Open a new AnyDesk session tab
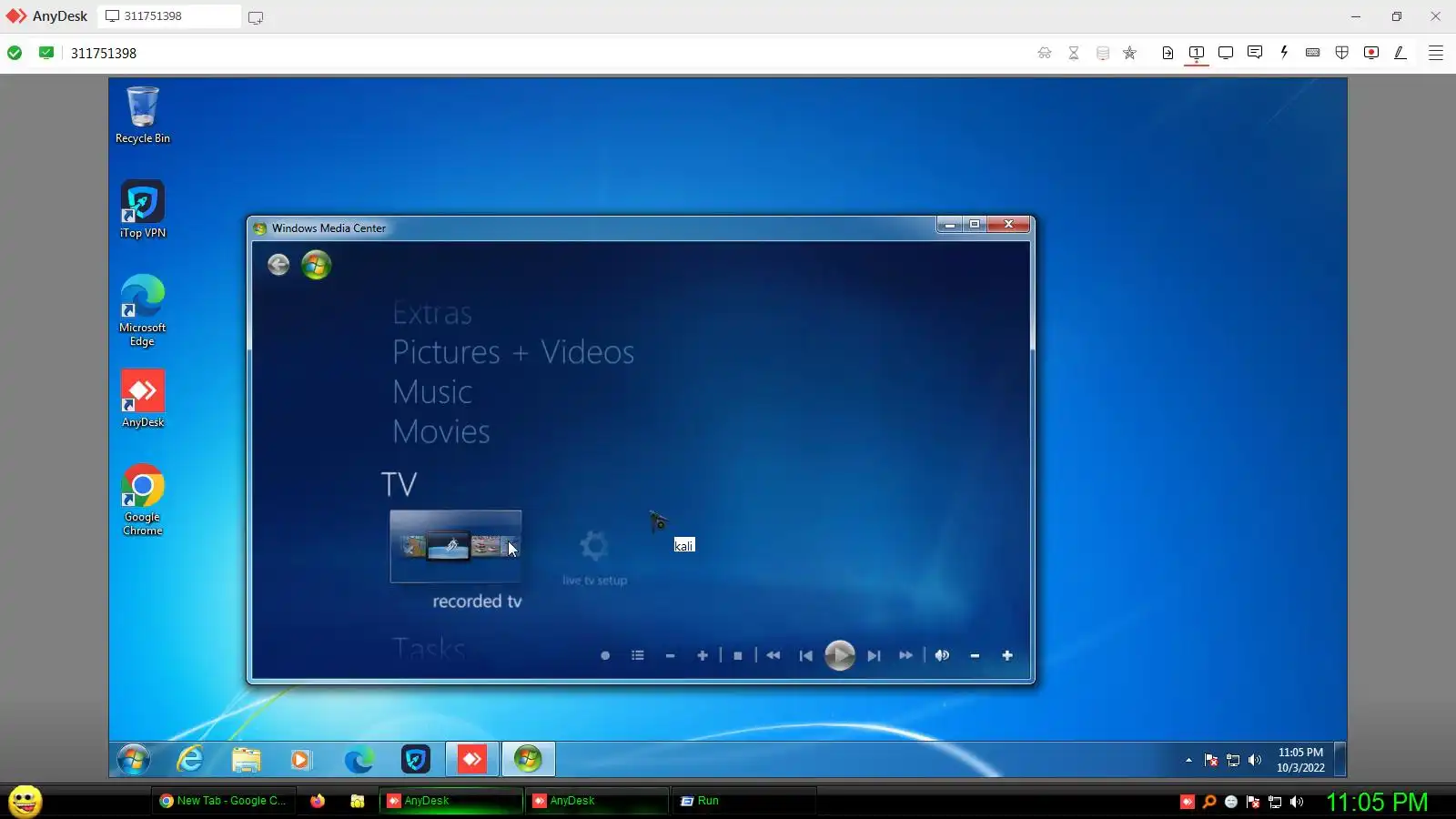Screen dimensions: 1456x819 256,17
